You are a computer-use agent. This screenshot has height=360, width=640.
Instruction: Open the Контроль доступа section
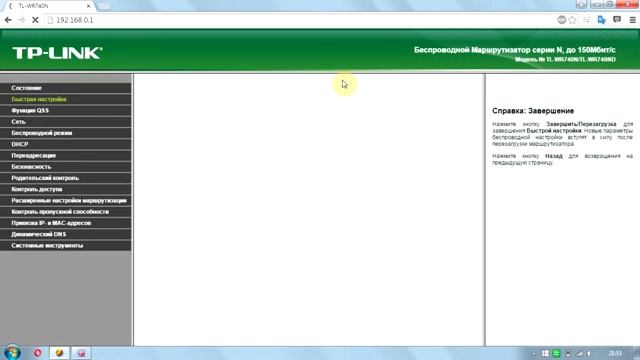click(66, 189)
